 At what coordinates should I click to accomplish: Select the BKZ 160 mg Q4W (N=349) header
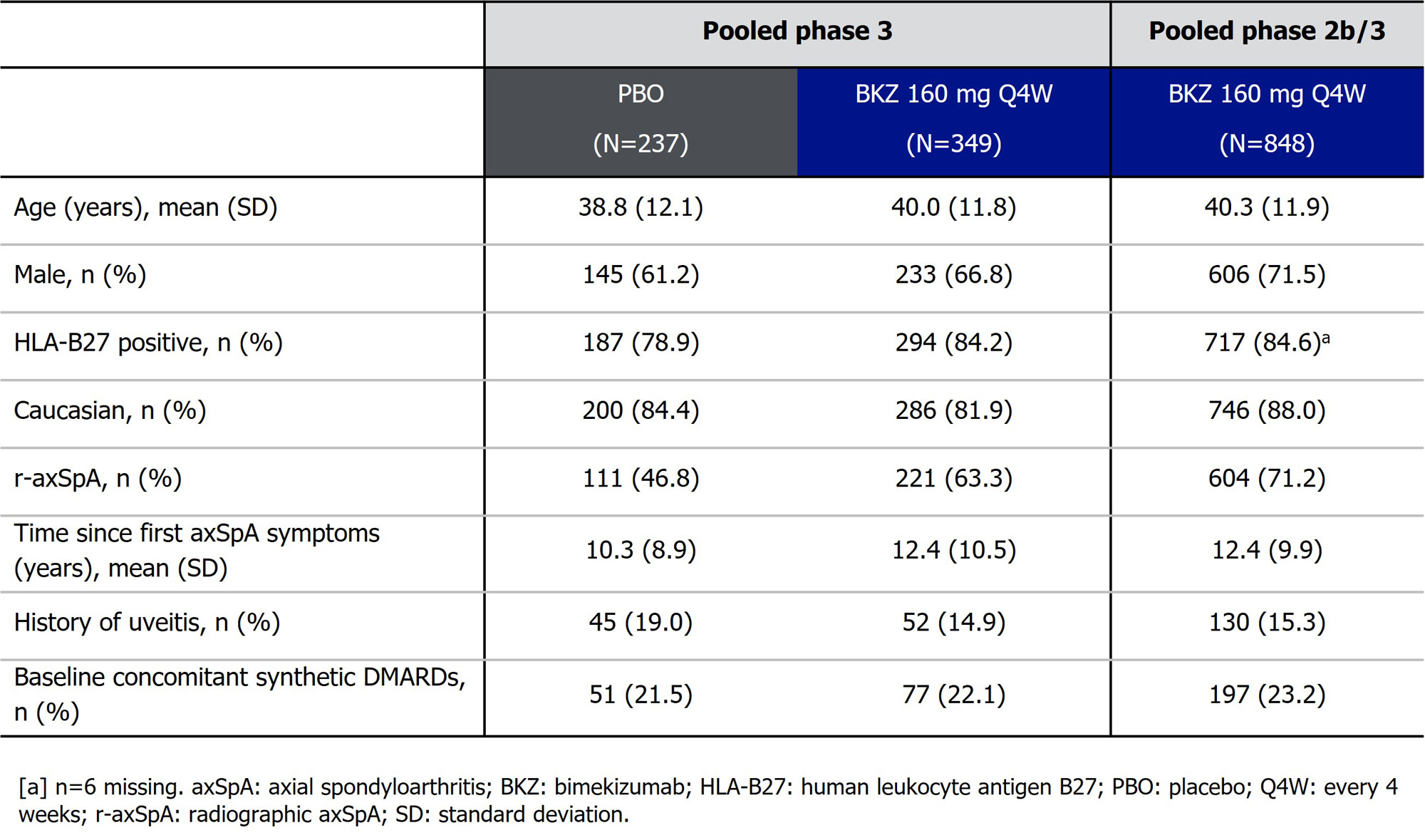pyautogui.click(x=953, y=119)
